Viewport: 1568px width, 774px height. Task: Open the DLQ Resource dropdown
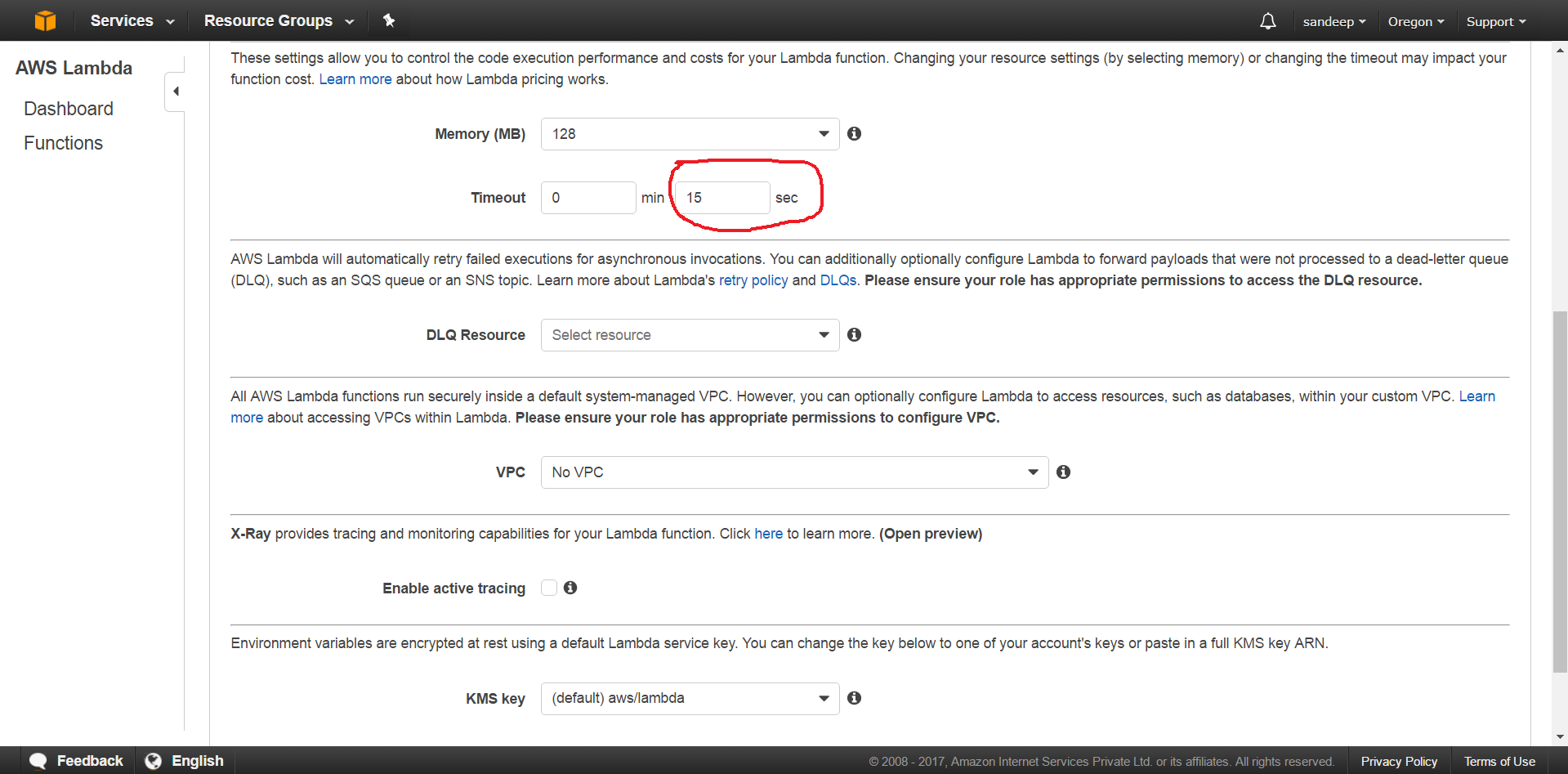(690, 335)
